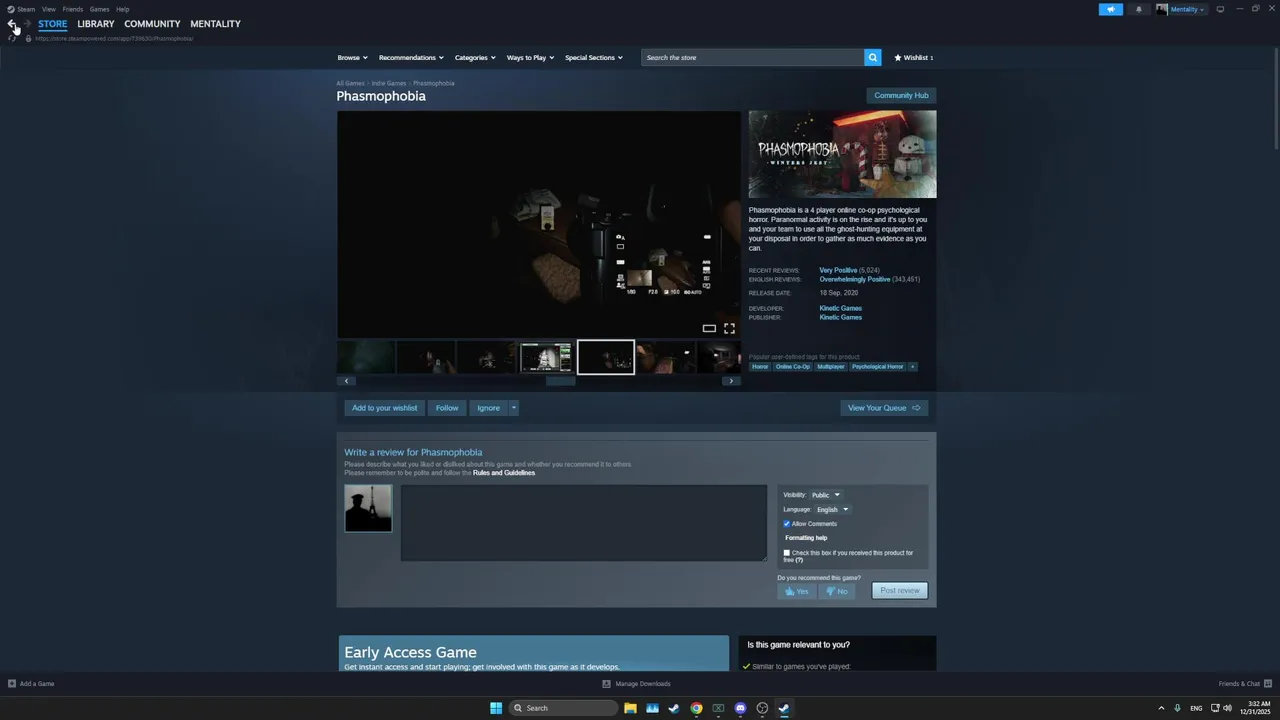Screen dimensions: 1280x720
Task: Enter fullscreen on the media player
Action: 729,328
